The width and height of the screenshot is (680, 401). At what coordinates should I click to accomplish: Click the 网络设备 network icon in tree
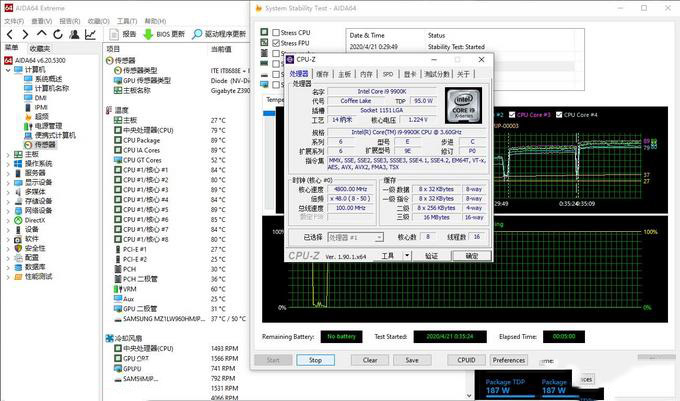(18, 211)
